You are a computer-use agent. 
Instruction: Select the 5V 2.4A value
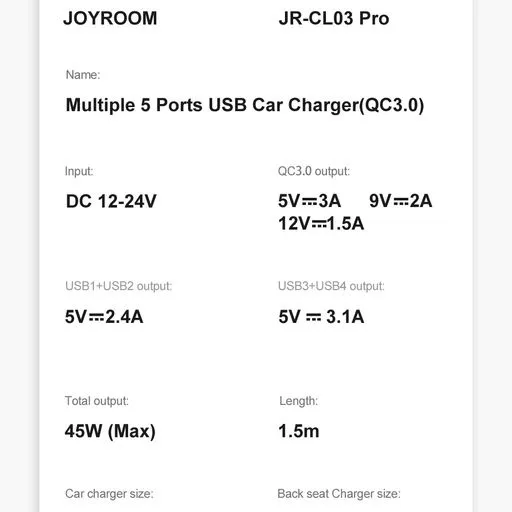[x=104, y=317]
